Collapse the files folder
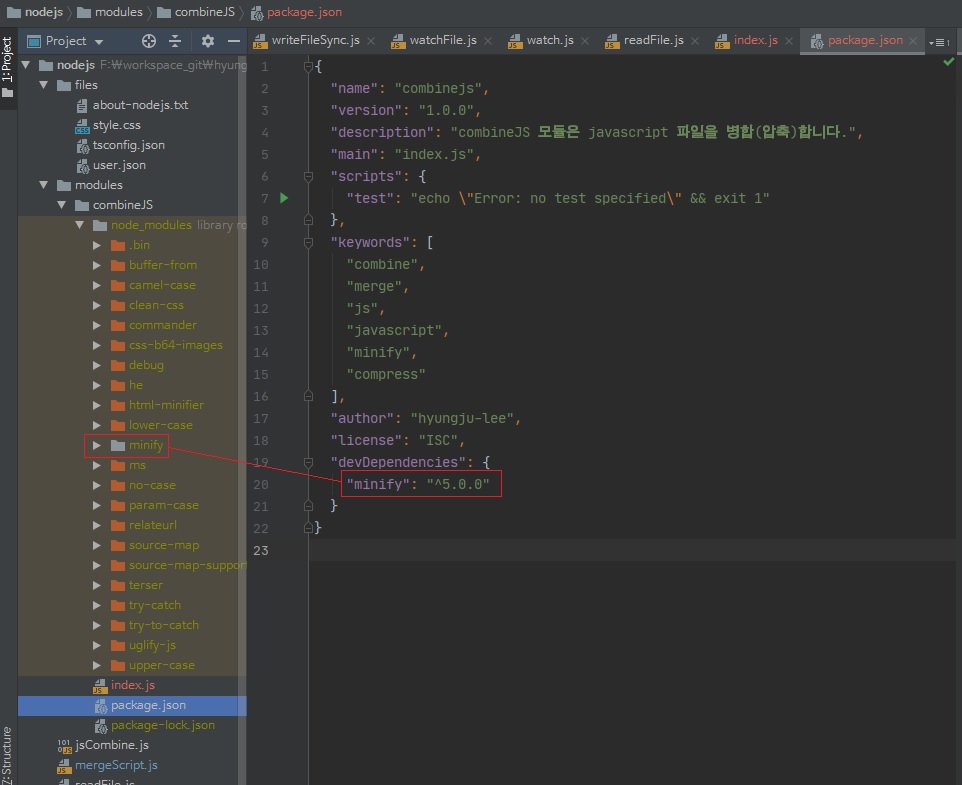Viewport: 962px width, 785px height. pyautogui.click(x=44, y=85)
